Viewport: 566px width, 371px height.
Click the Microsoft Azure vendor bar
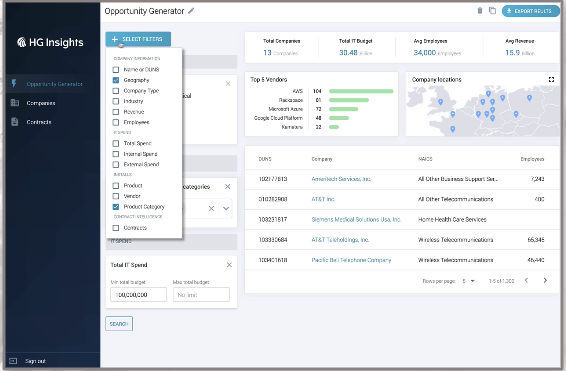[x=343, y=109]
